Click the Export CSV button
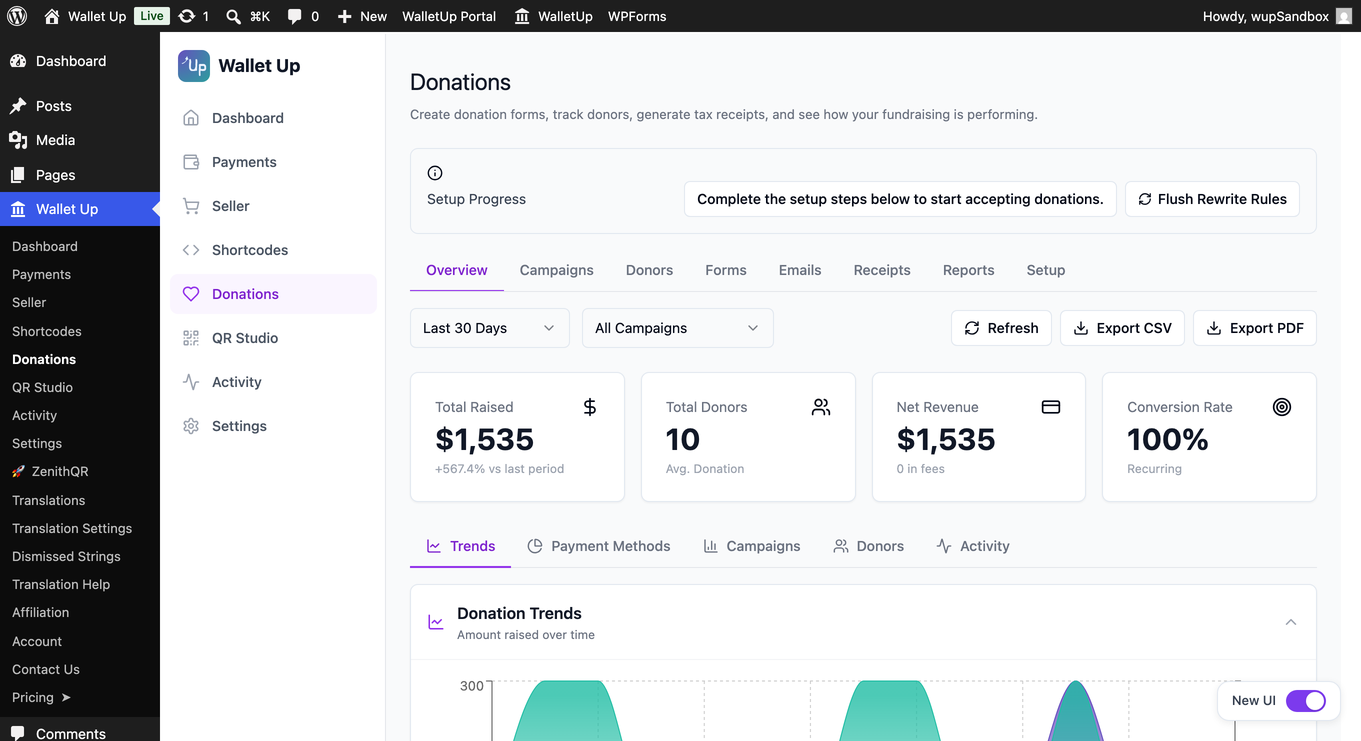Screen dimensions: 1361x741 [1123, 328]
